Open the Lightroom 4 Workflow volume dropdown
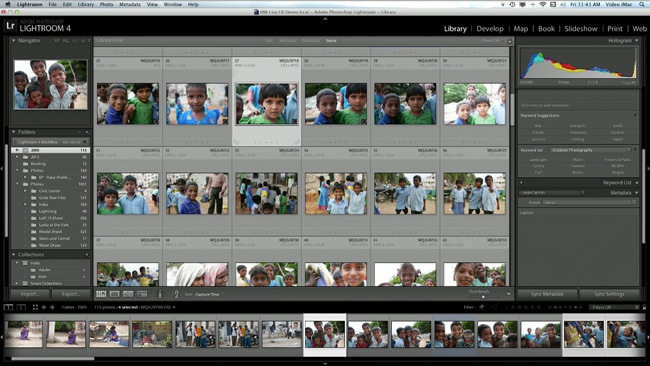Screen dimensions: 650x366 click(50, 142)
